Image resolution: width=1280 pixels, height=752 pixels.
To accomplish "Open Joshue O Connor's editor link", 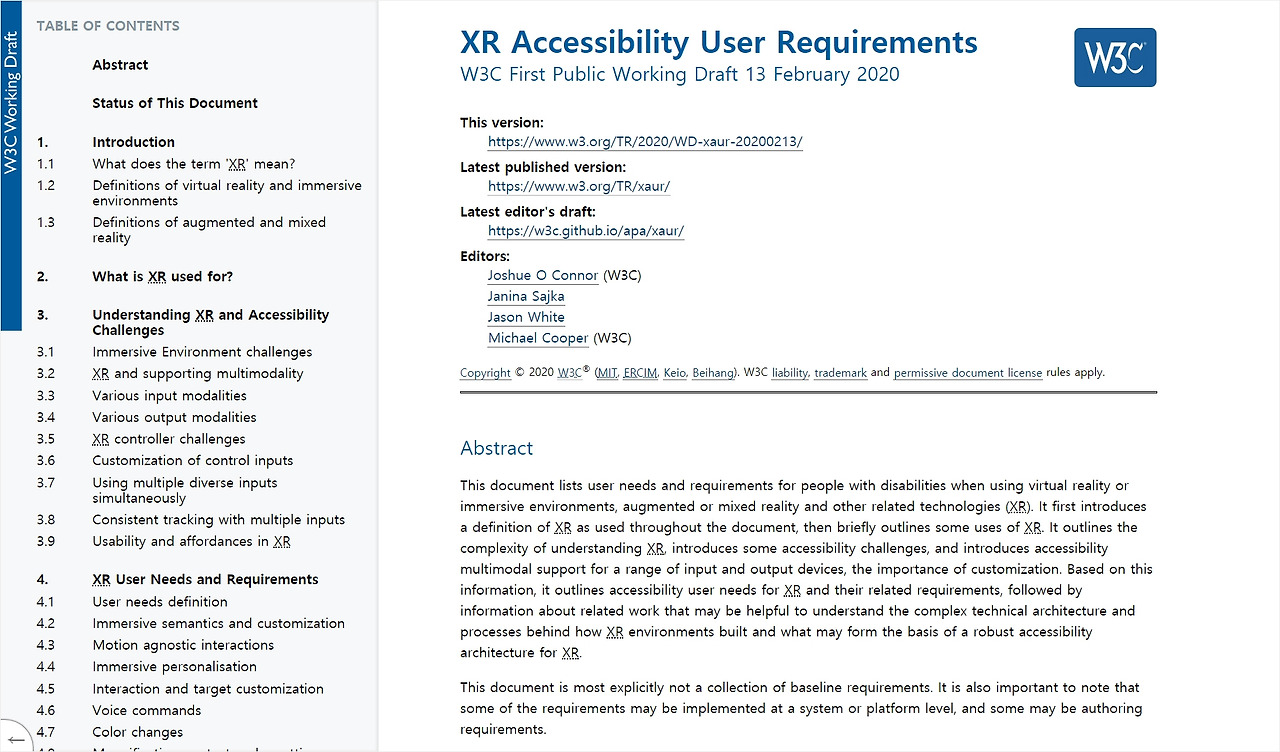I will [x=542, y=275].
